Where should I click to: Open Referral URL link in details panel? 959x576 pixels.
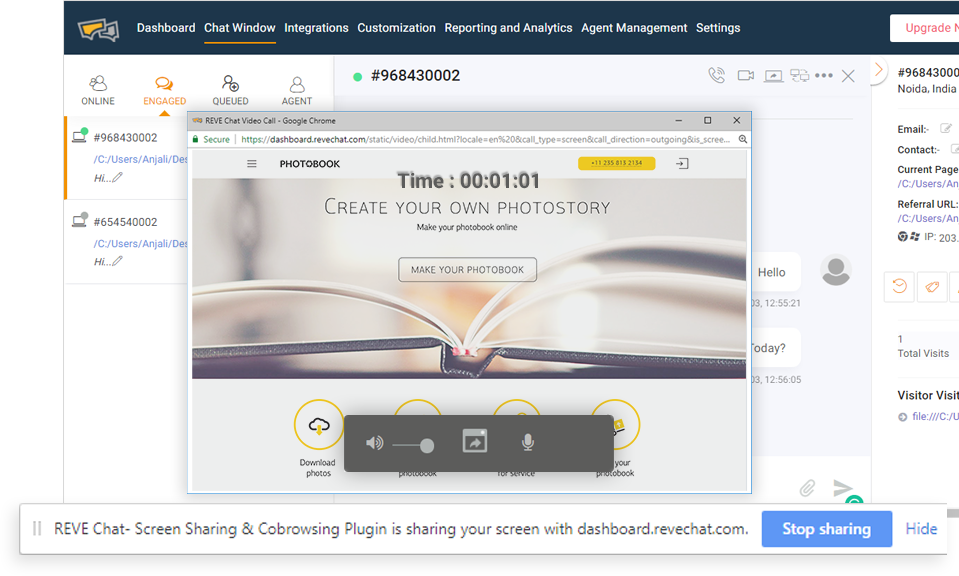coord(928,218)
